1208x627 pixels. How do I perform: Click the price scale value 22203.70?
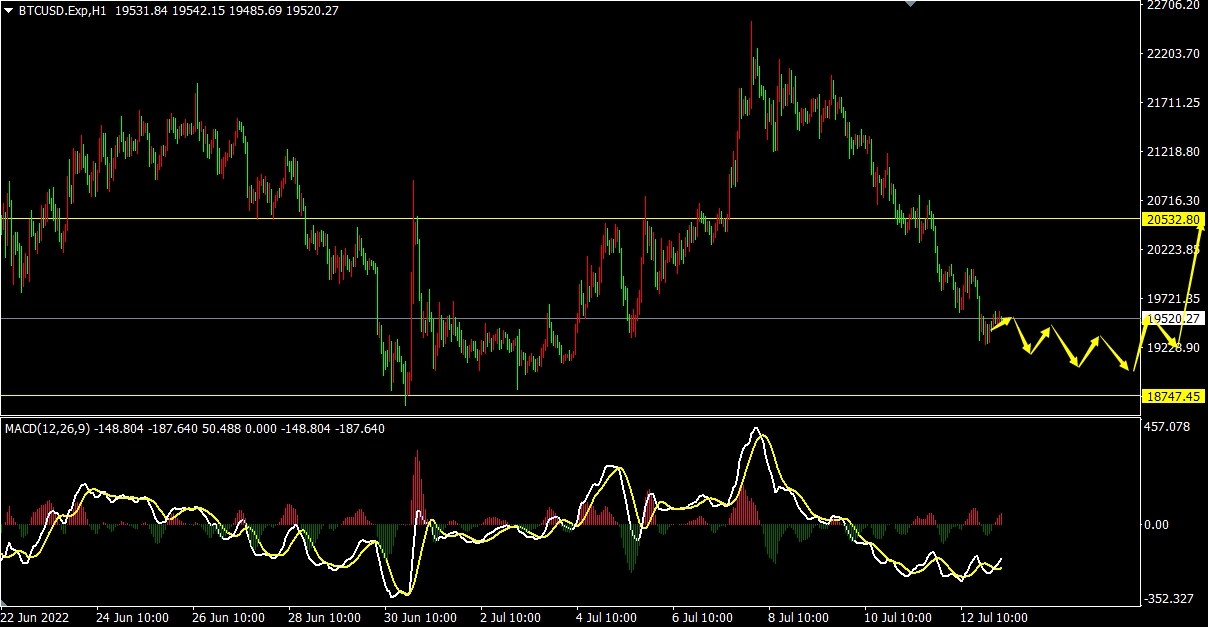[x=1174, y=54]
